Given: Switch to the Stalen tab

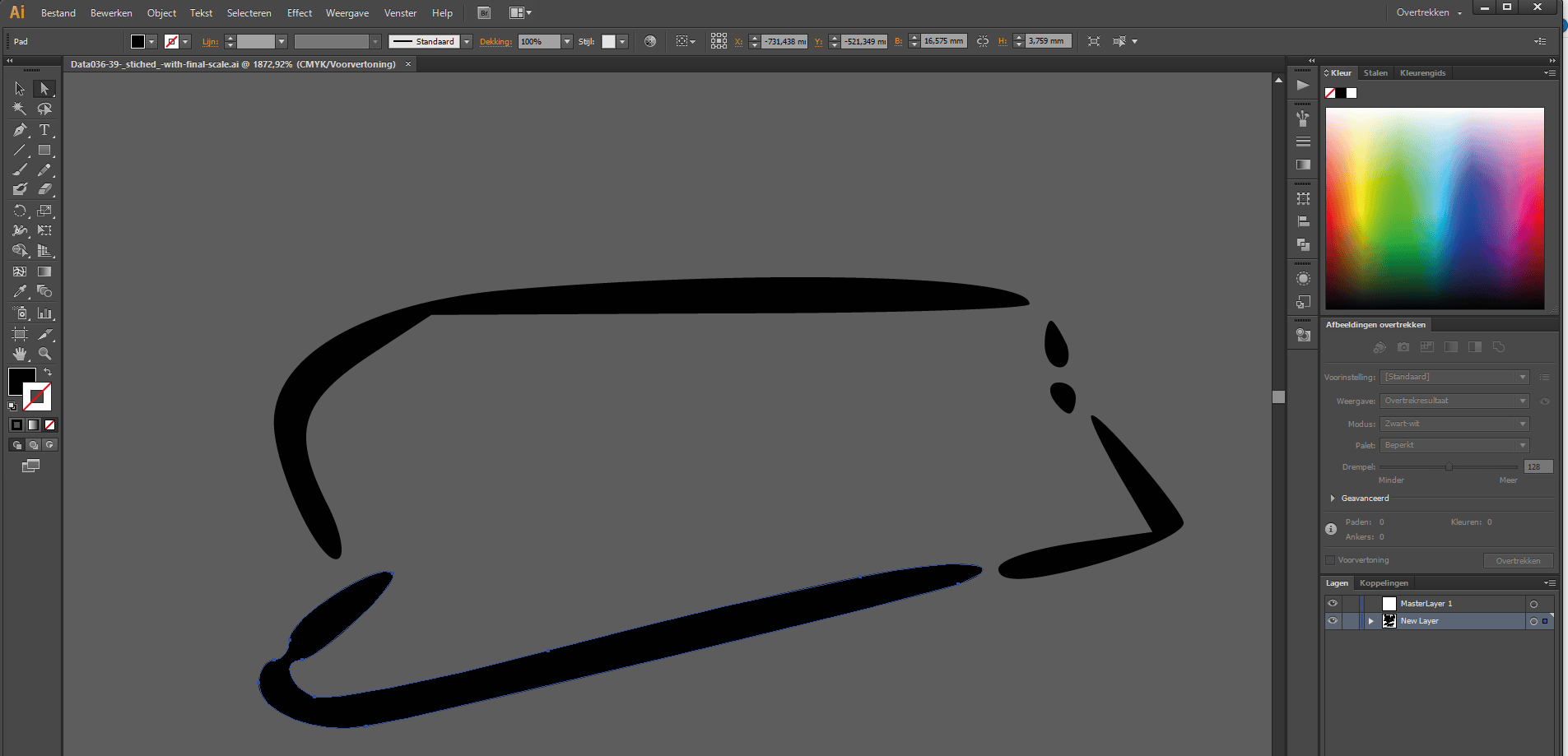Looking at the screenshot, I should pos(1375,73).
